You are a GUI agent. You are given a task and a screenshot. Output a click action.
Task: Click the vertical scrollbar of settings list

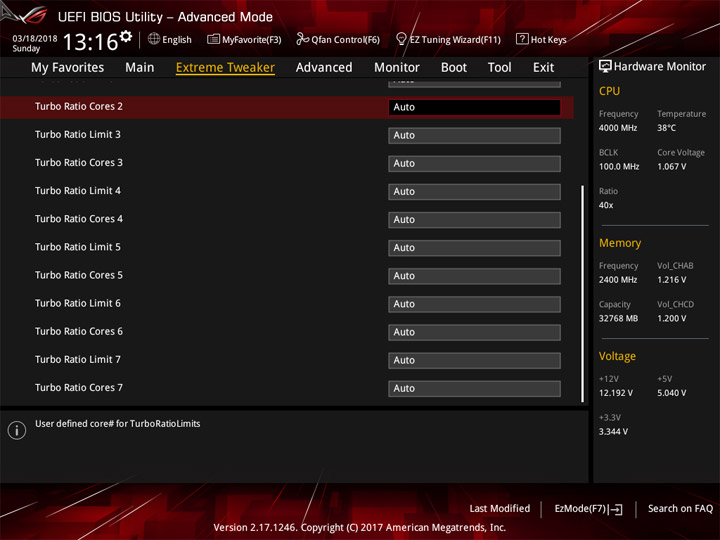coord(582,294)
